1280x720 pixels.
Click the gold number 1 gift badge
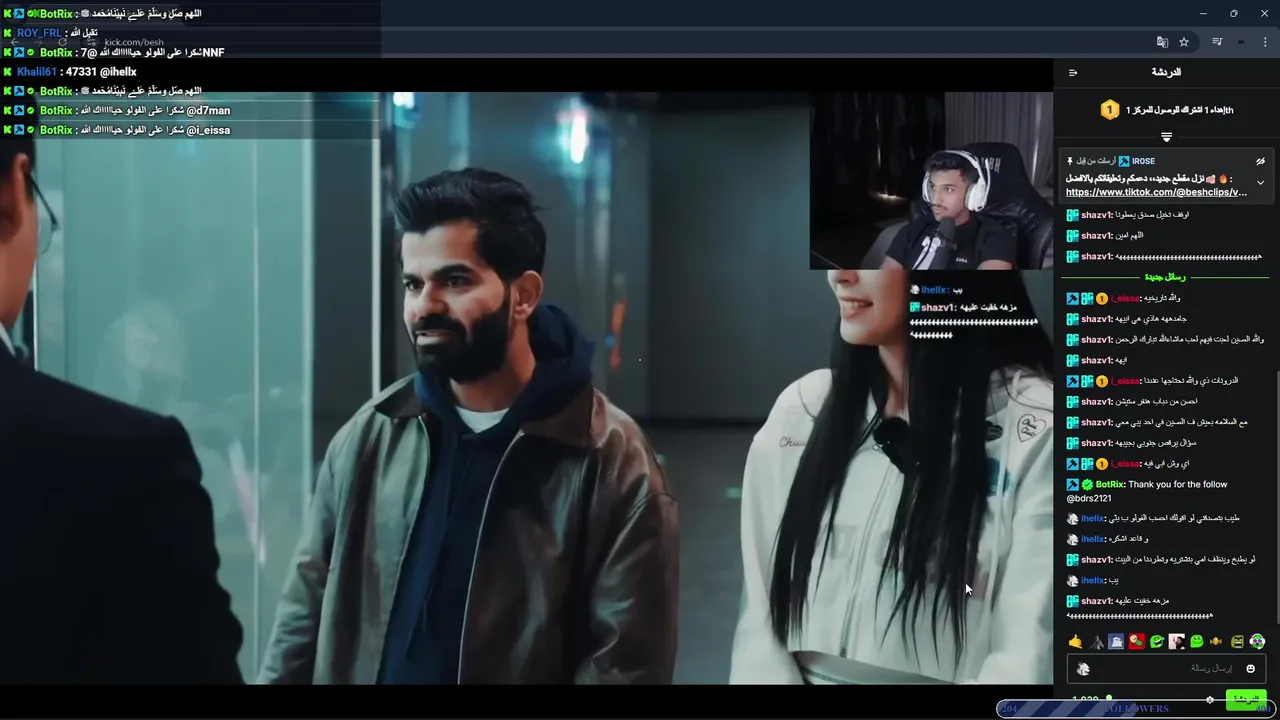(1109, 110)
